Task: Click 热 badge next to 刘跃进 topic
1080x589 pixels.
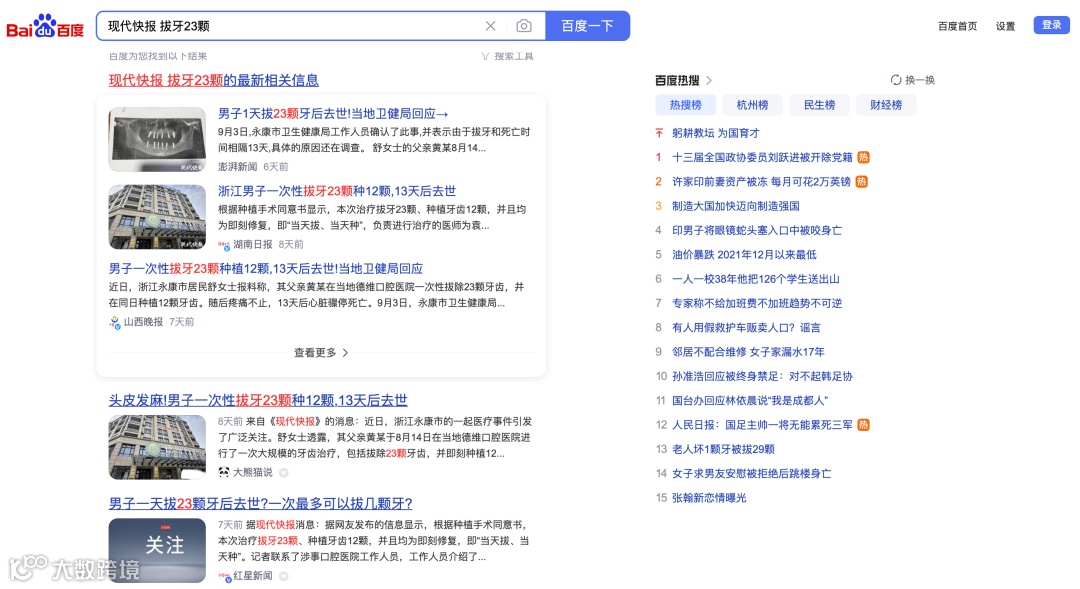Action: [x=863, y=157]
